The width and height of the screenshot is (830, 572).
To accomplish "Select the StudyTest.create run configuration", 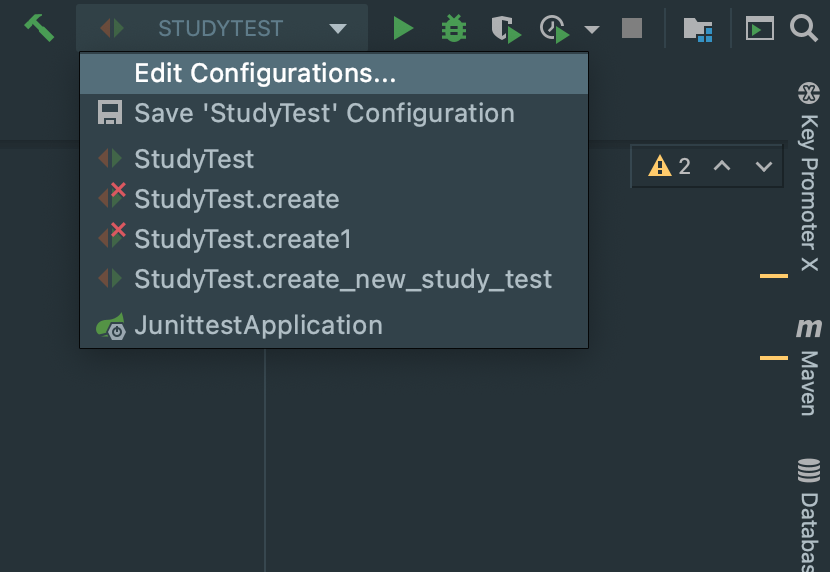I will click(236, 199).
